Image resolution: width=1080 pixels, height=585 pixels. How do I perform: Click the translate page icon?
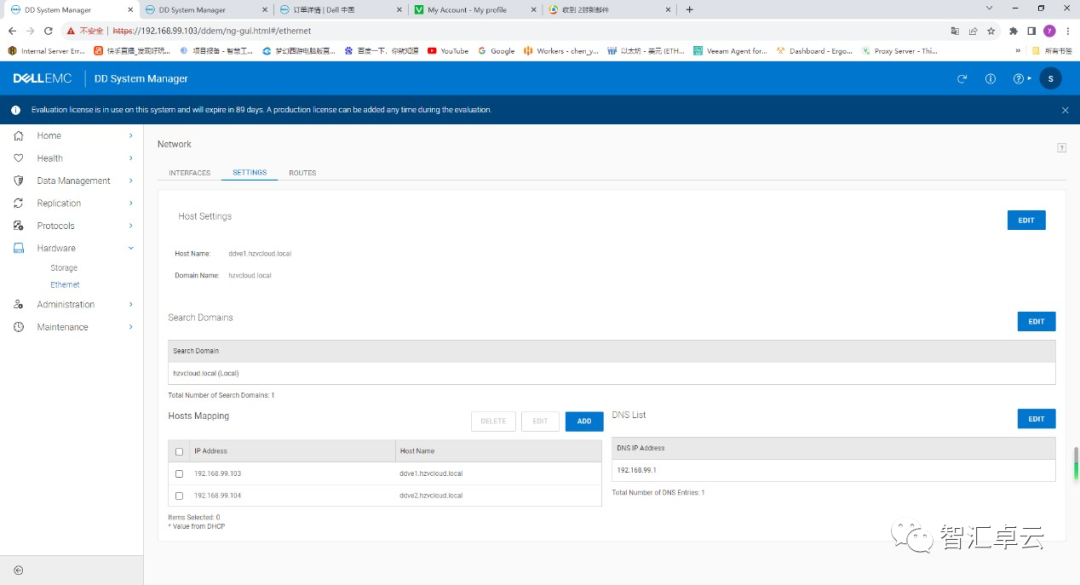(x=955, y=31)
